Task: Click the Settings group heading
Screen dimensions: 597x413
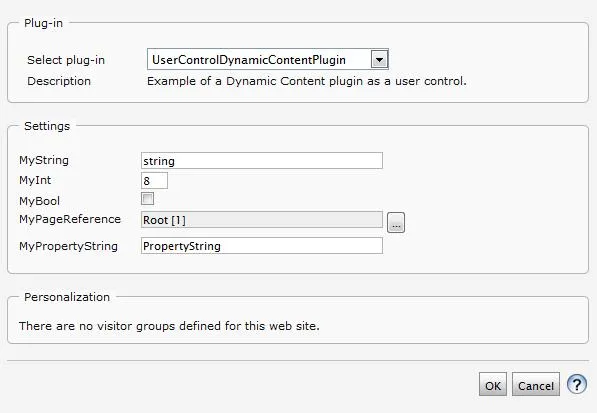Action: point(47,126)
